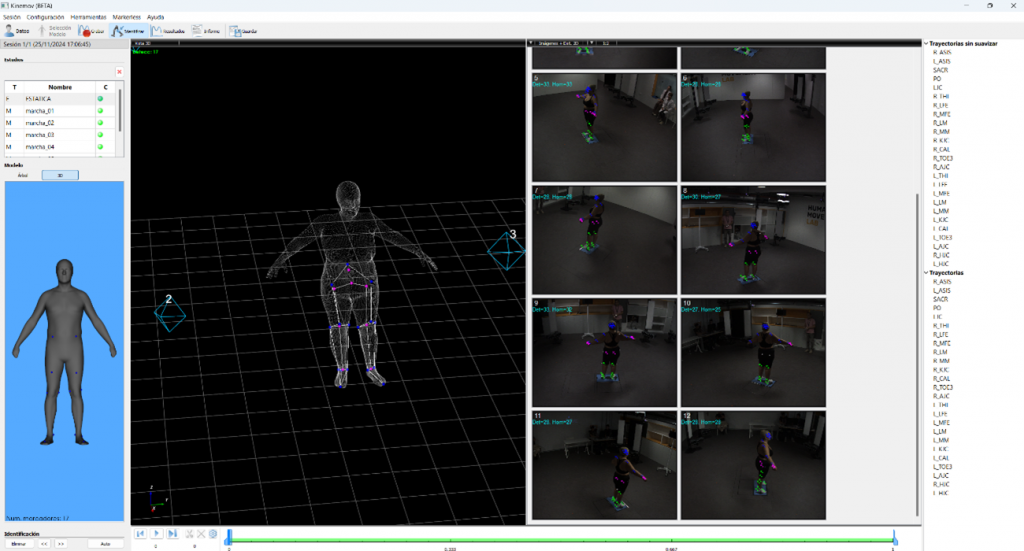Collapse the Trayectorias tree group
The width and height of the screenshot is (1024, 551).
click(x=925, y=272)
